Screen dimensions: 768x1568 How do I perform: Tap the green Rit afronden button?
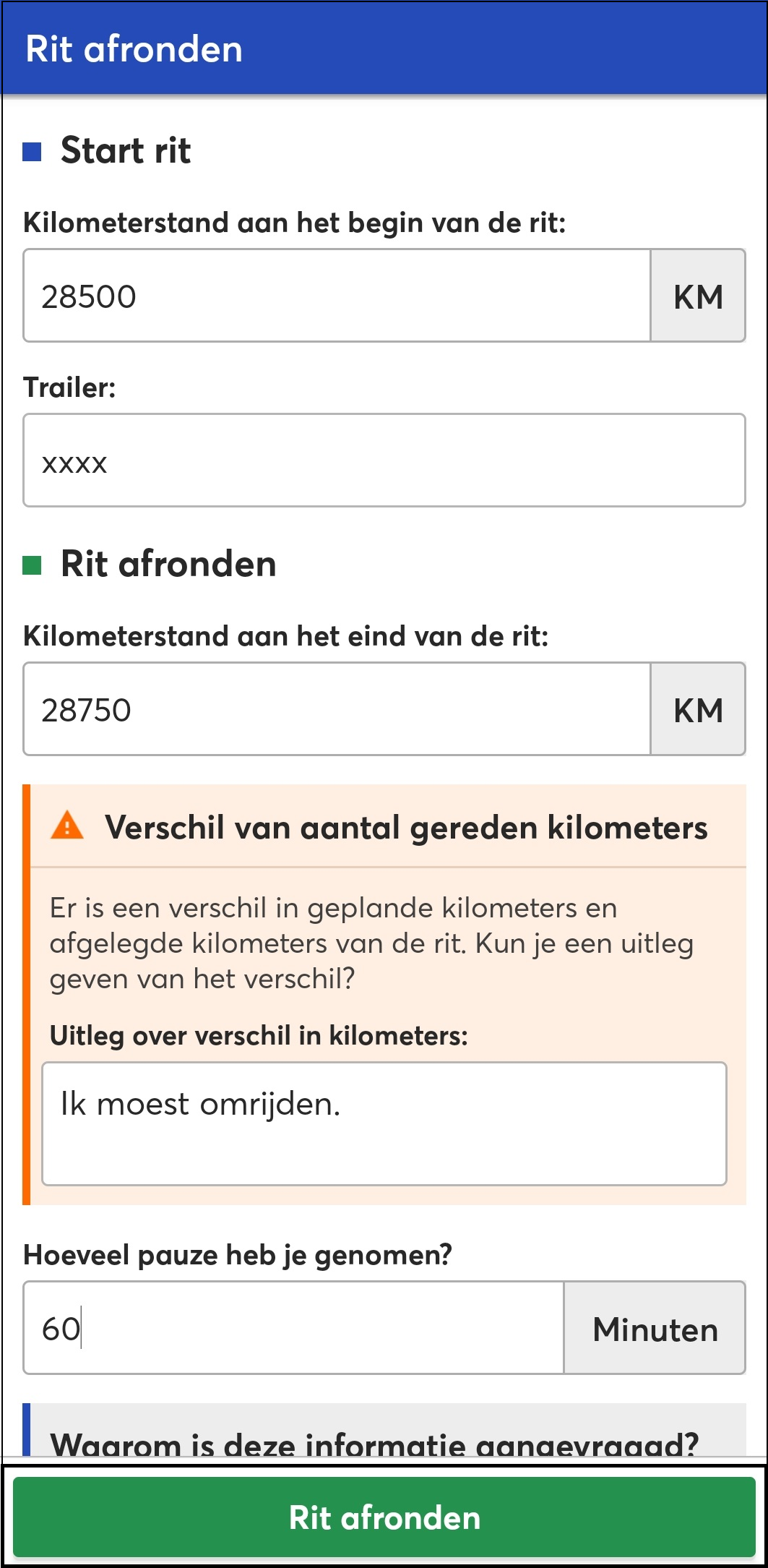coord(384,1517)
